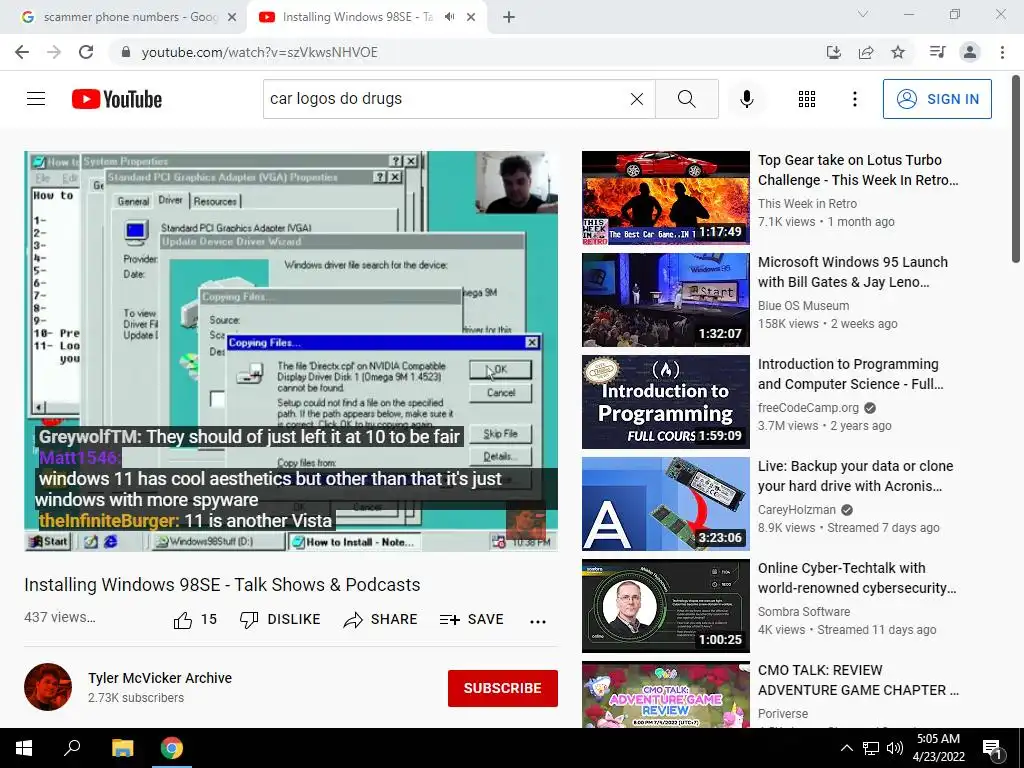SAVE the video to a playlist
1024x768 pixels.
click(x=471, y=620)
